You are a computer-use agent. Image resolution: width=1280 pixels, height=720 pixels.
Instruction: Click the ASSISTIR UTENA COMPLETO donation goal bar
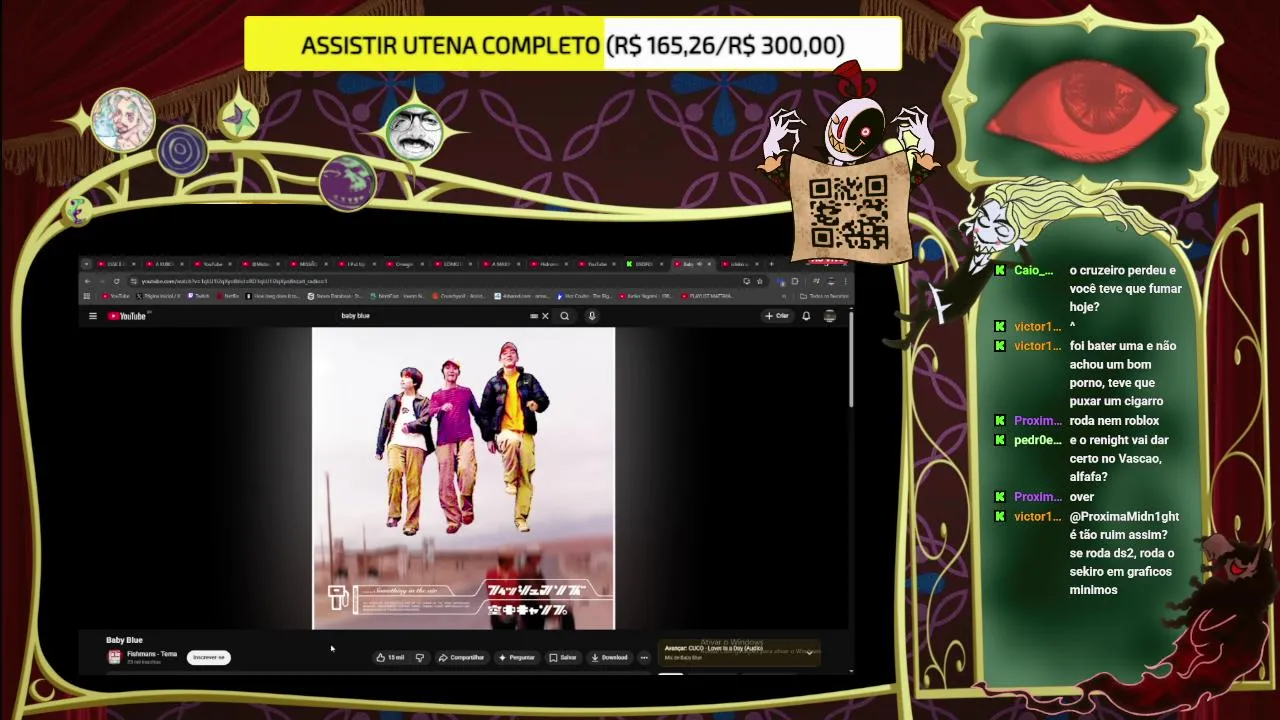(573, 45)
